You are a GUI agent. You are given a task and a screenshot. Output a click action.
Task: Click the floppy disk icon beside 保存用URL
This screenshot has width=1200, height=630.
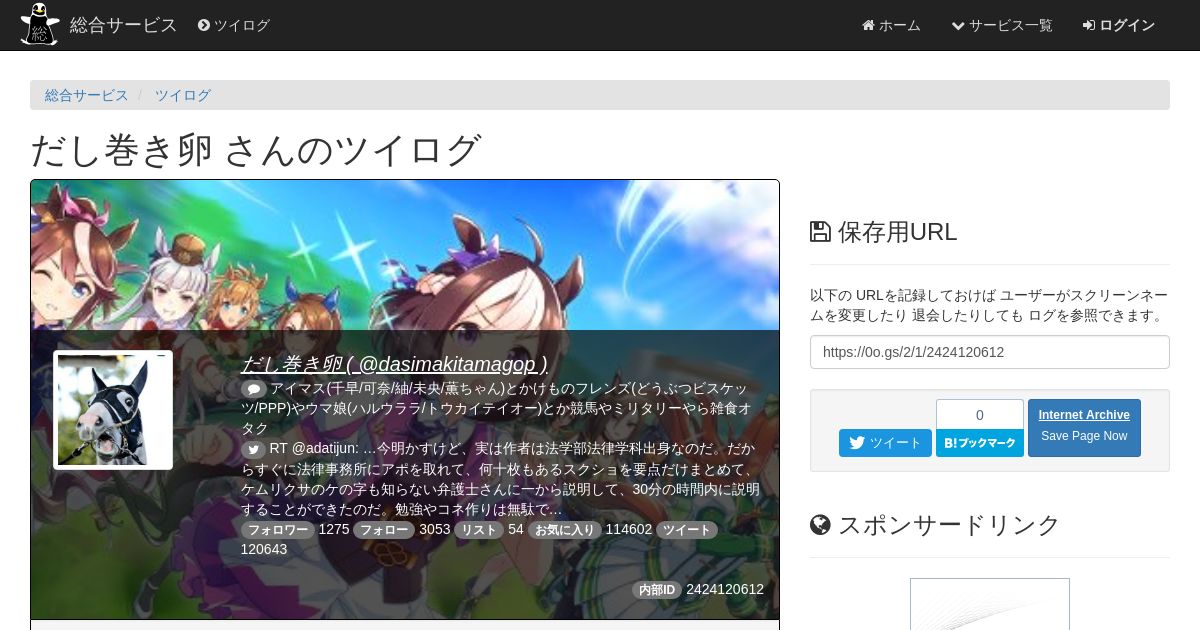820,232
